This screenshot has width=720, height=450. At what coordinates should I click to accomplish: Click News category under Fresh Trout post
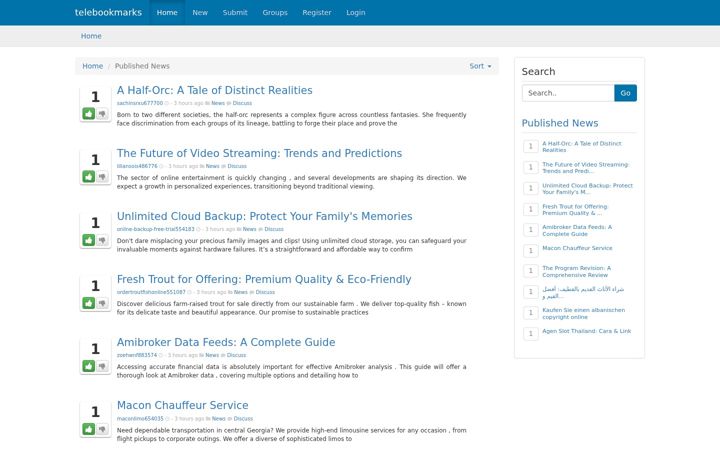click(x=241, y=292)
